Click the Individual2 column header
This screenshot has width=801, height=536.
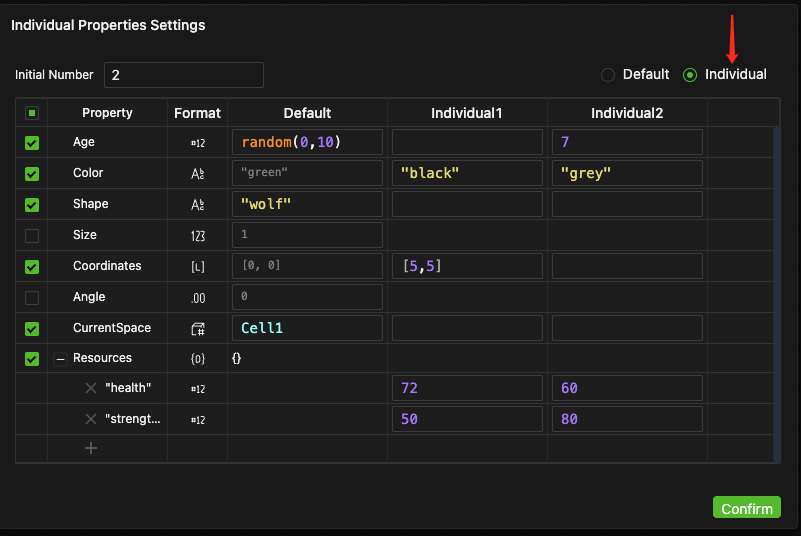627,113
